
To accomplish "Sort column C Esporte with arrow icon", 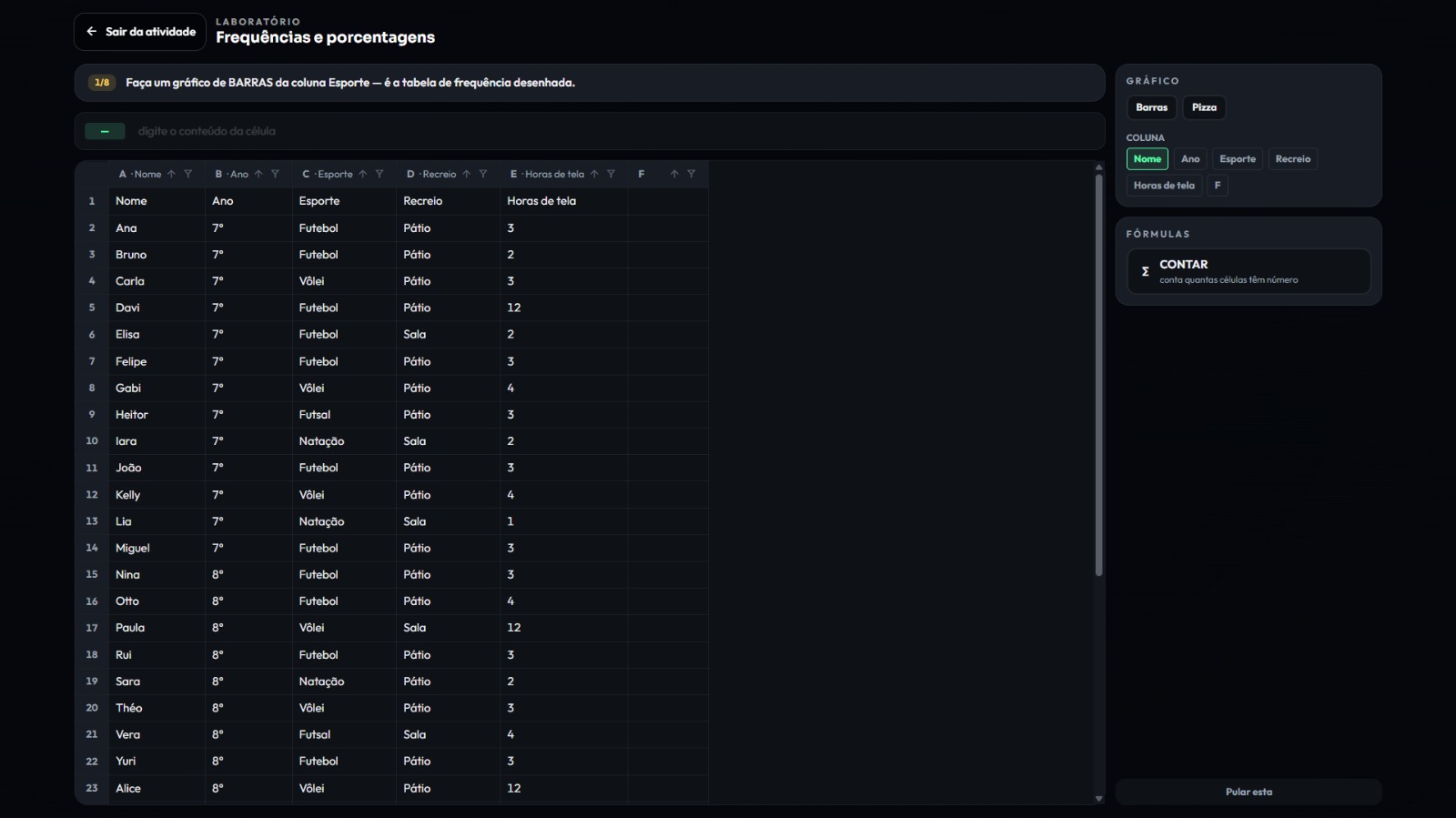I will pyautogui.click(x=363, y=174).
